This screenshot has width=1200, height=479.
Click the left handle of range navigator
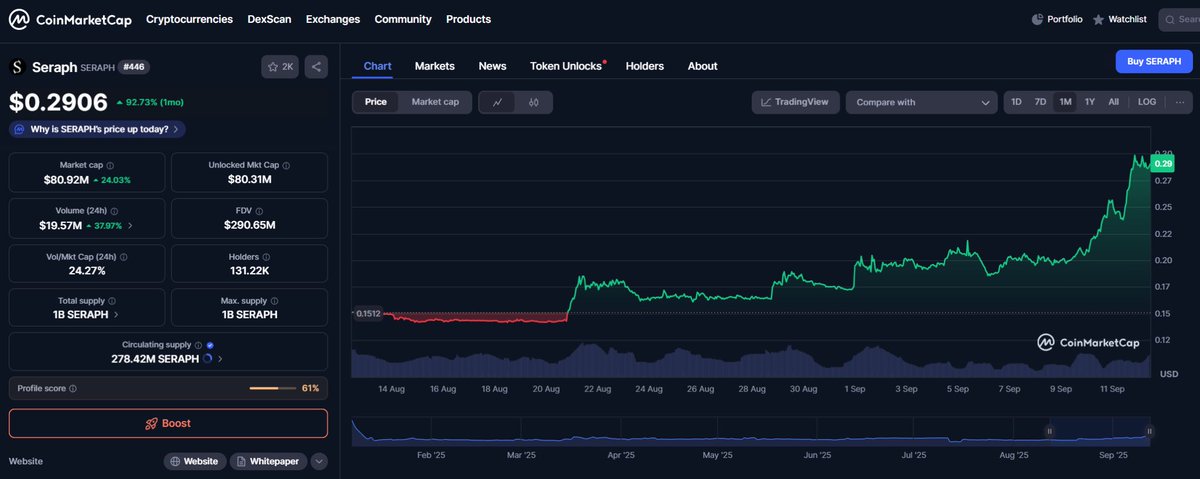[x=1049, y=431]
